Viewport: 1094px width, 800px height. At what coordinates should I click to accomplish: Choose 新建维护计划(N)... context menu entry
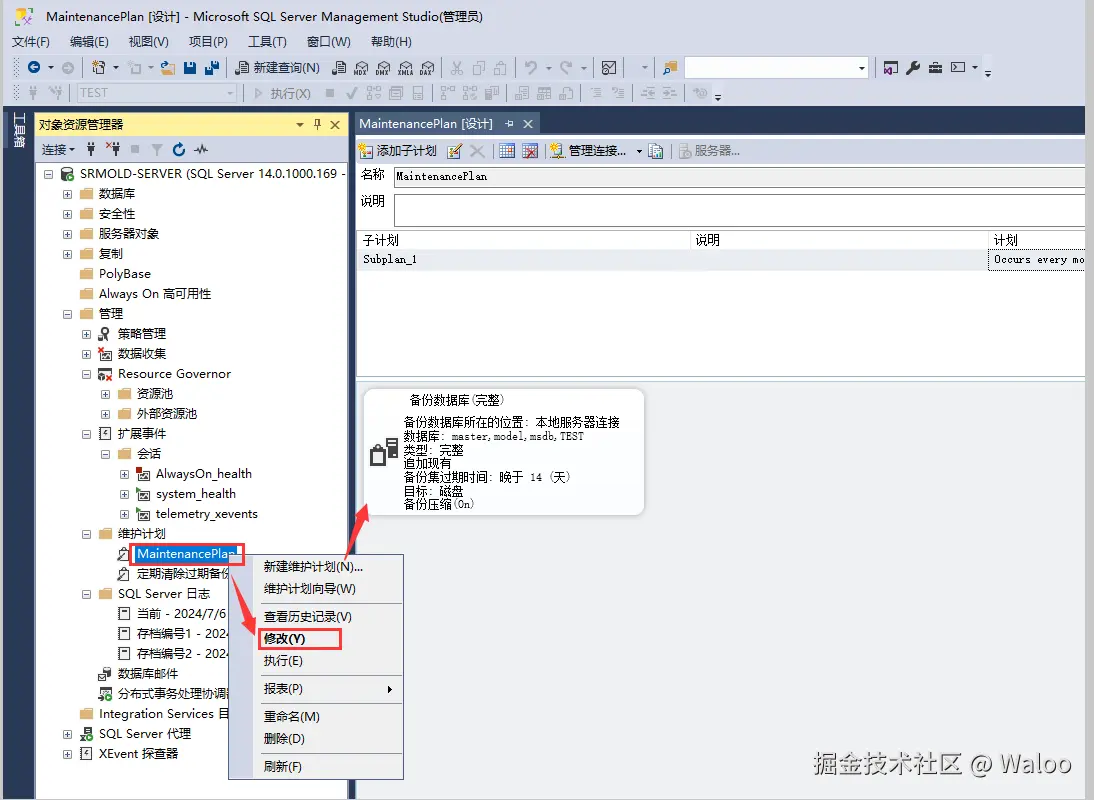coord(327,566)
